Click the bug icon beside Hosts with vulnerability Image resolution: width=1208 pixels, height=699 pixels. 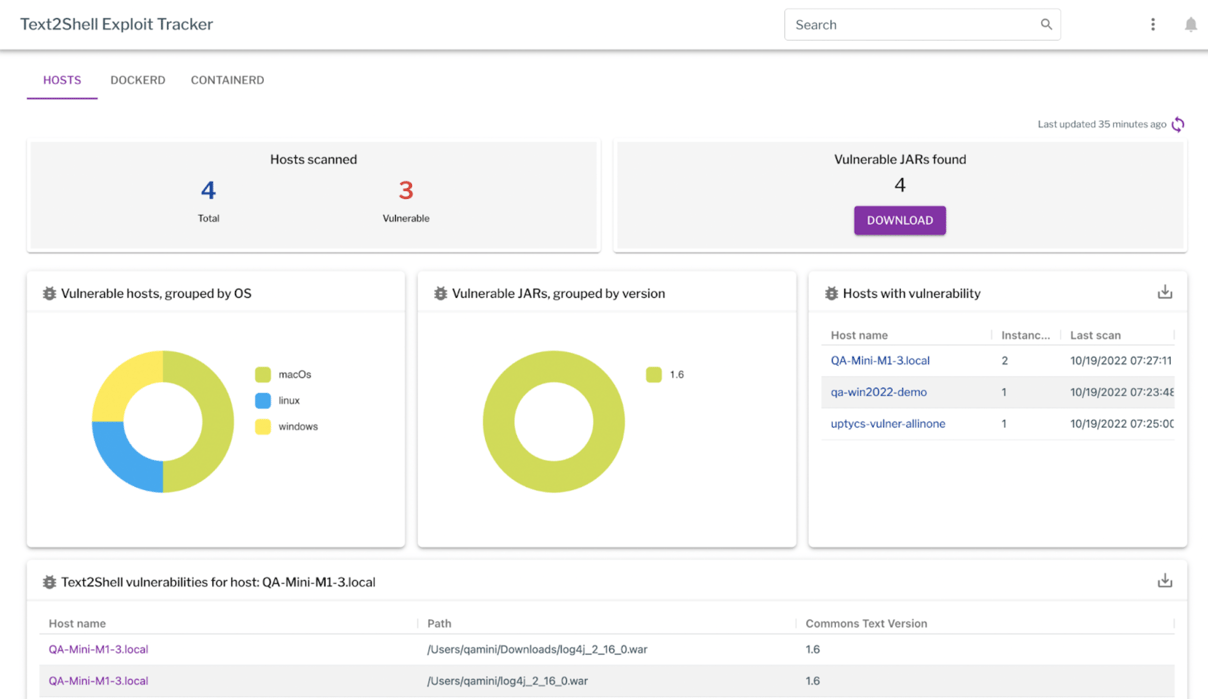831,294
